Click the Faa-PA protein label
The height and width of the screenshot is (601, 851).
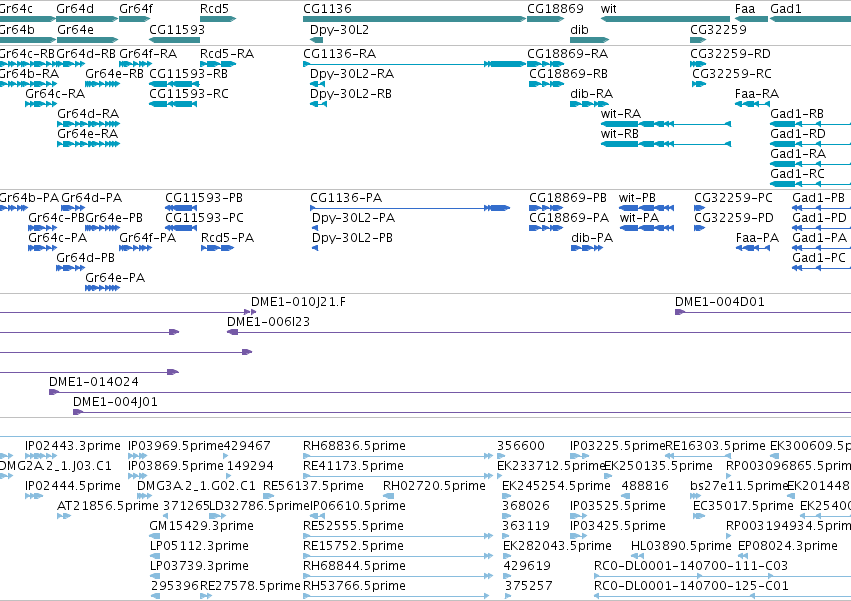coord(758,237)
